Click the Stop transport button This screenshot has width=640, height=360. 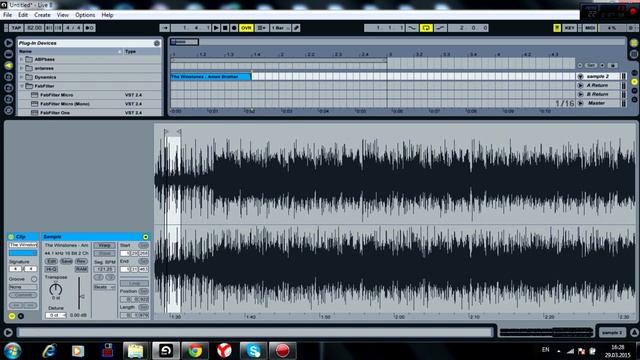[x=225, y=28]
